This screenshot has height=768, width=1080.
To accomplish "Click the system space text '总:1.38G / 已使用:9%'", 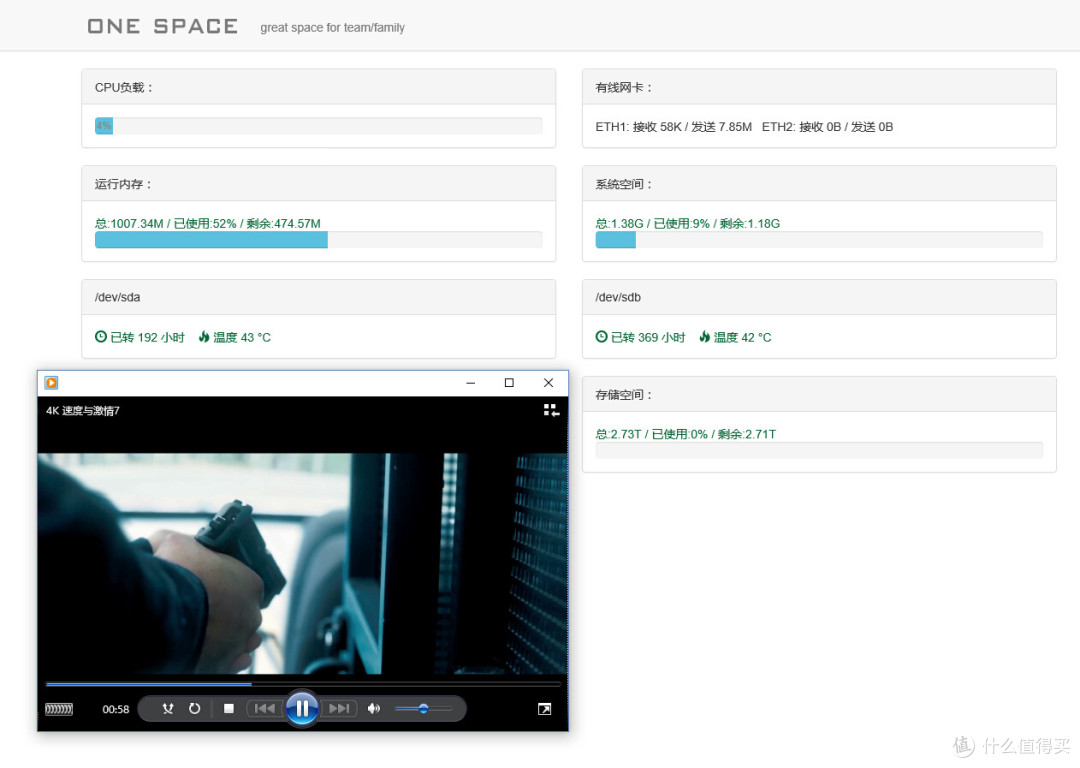I will (x=652, y=223).
